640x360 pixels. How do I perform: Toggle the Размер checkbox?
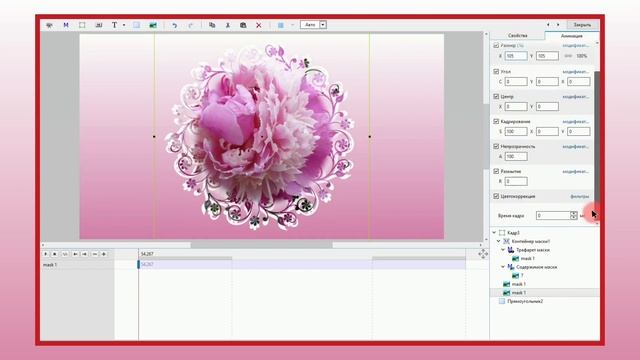(496, 45)
